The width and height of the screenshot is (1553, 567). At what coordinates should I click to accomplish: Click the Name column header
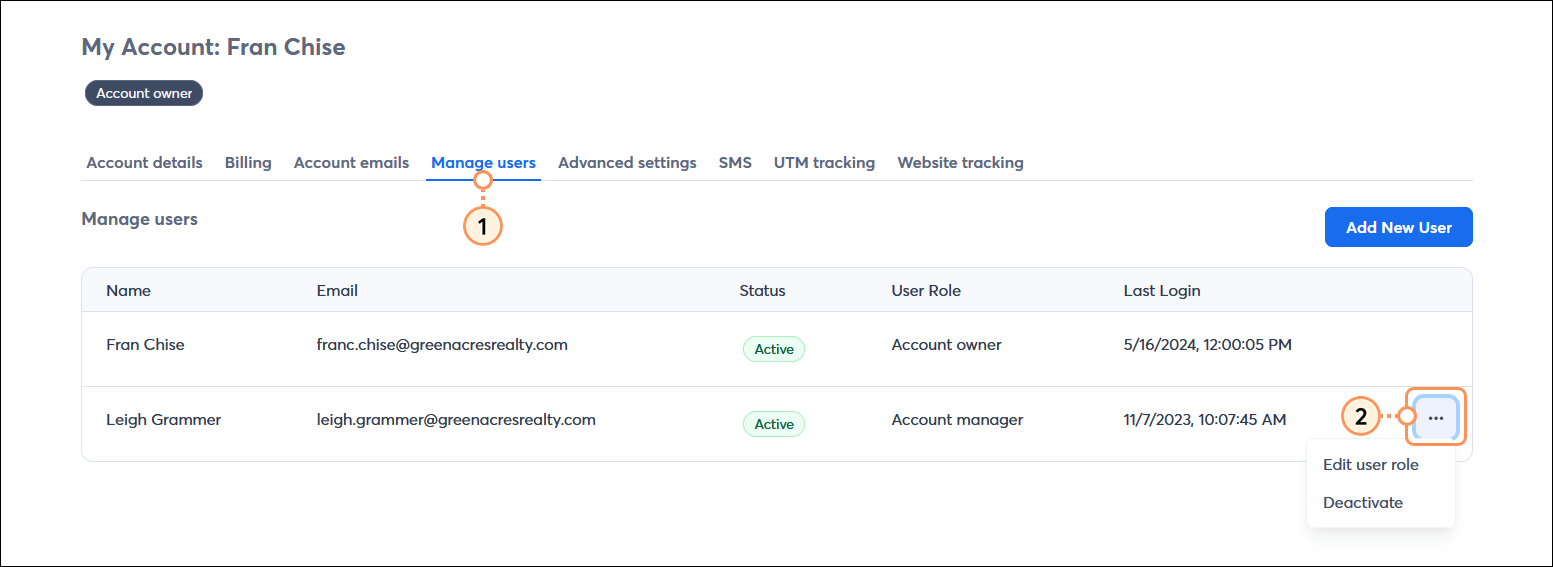[128, 291]
